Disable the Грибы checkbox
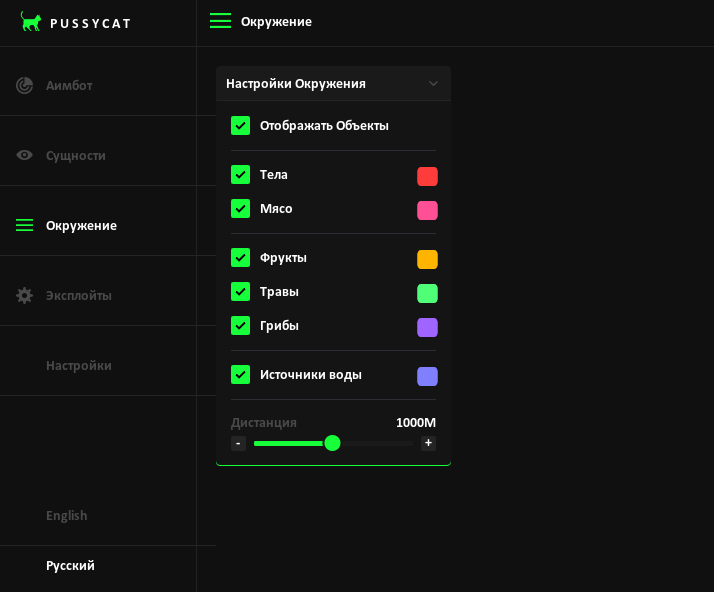Viewport: 714px width, 592px height. click(240, 326)
